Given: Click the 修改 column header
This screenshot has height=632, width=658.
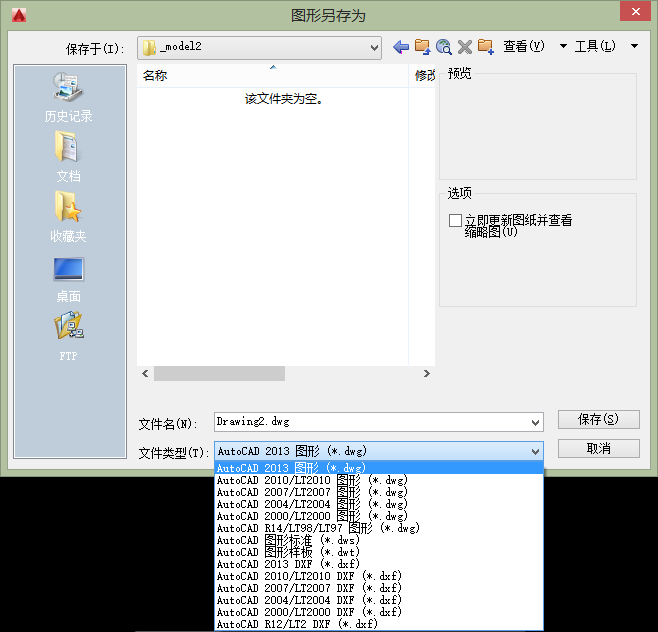Looking at the screenshot, I should point(422,76).
